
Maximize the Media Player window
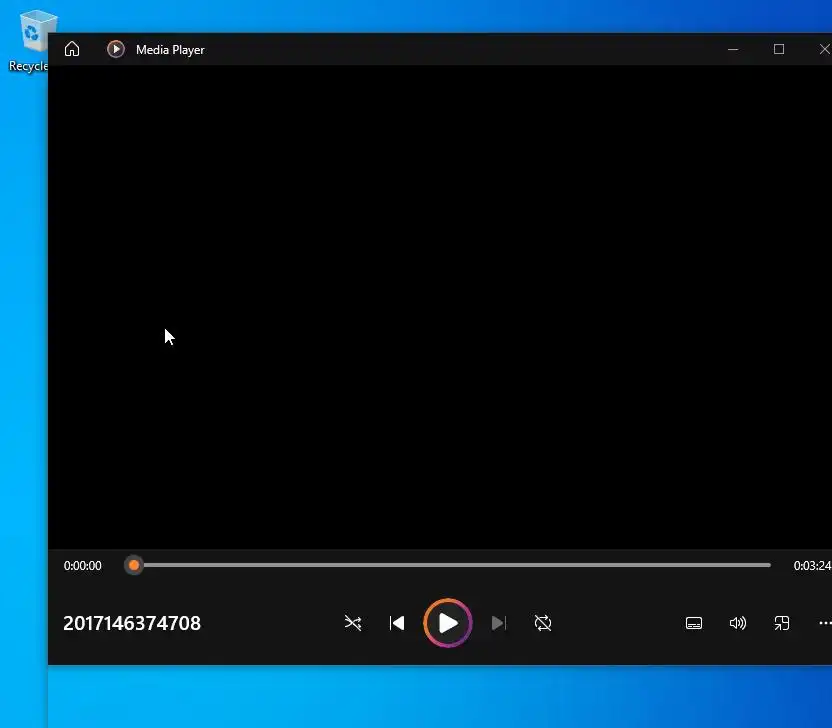[x=779, y=49]
